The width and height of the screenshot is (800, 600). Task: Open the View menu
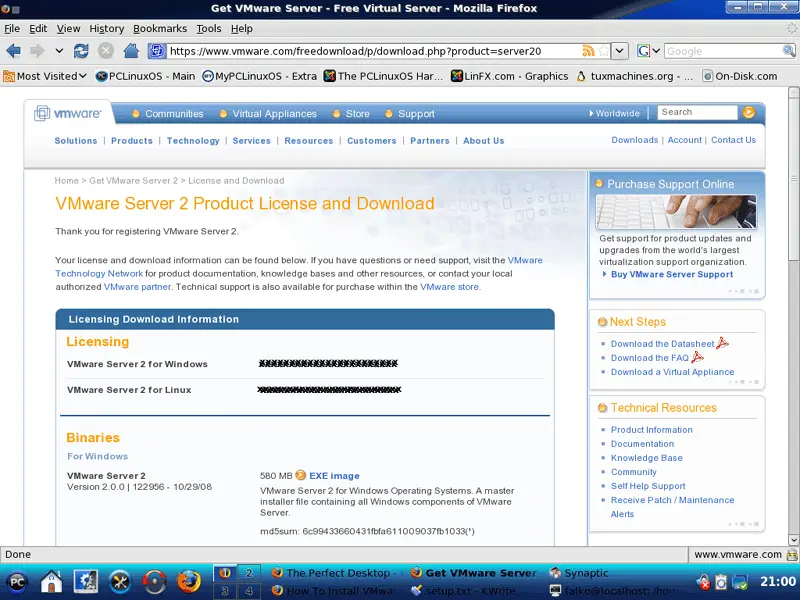pos(68,29)
